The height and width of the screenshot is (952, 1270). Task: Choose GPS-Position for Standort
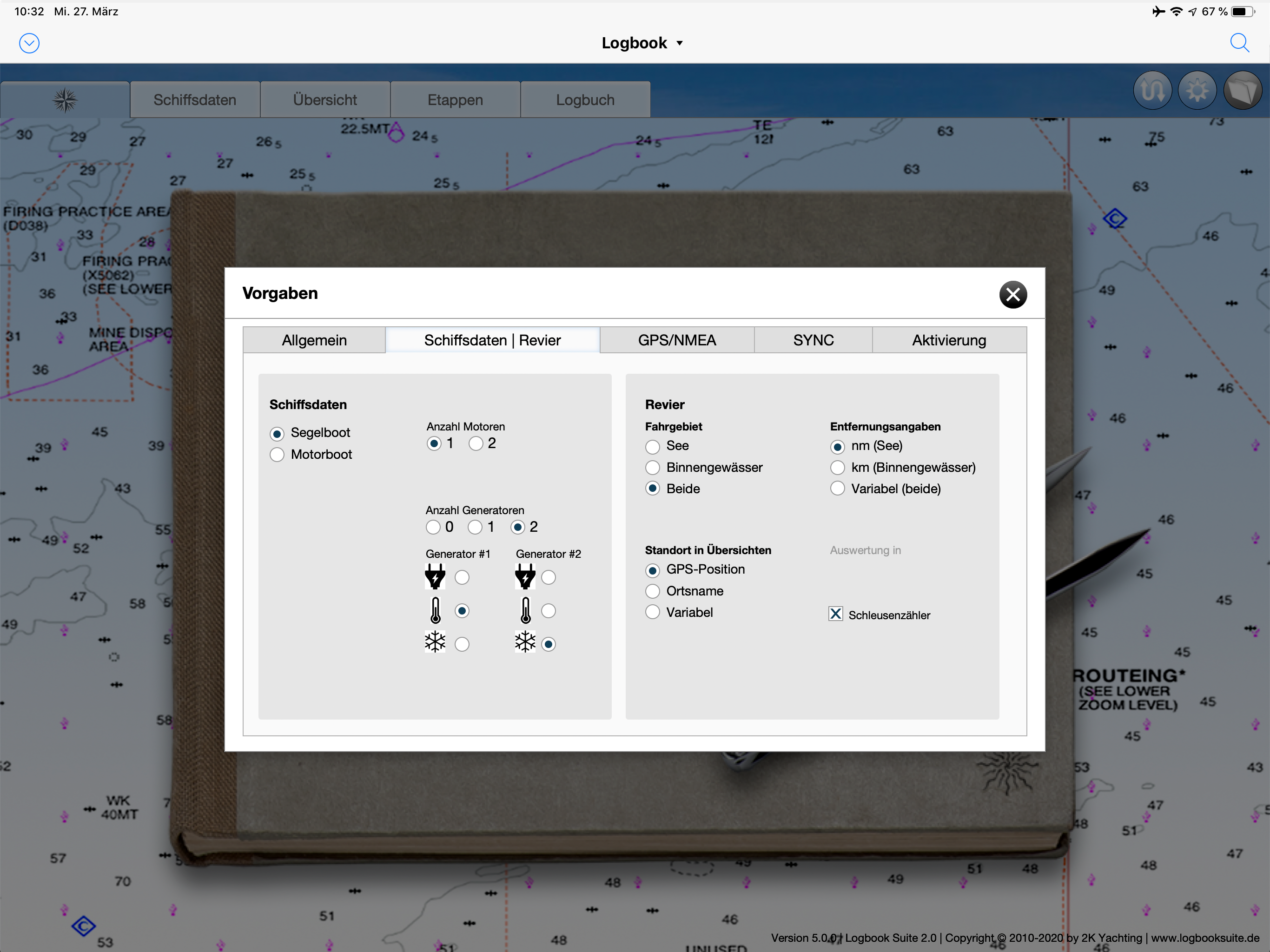(x=653, y=570)
